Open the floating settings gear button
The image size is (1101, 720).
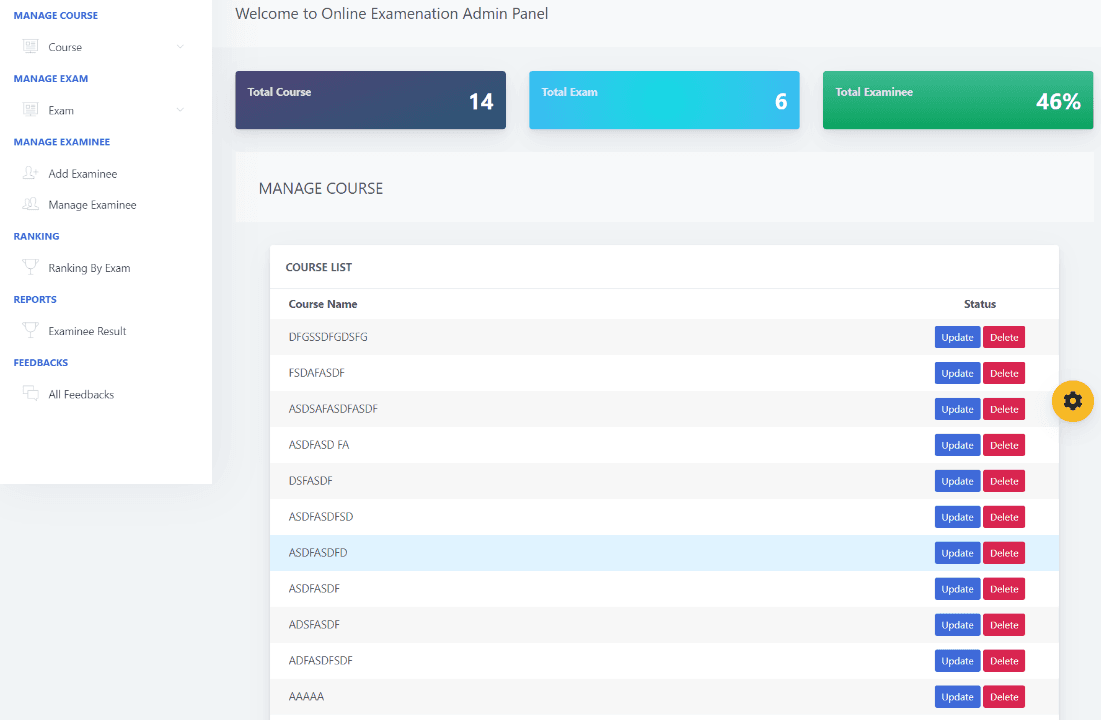tap(1072, 401)
